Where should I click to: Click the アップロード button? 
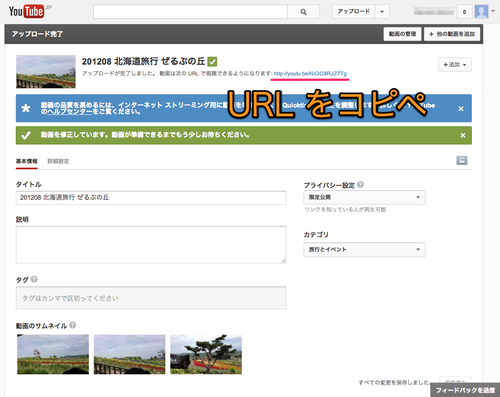point(354,12)
